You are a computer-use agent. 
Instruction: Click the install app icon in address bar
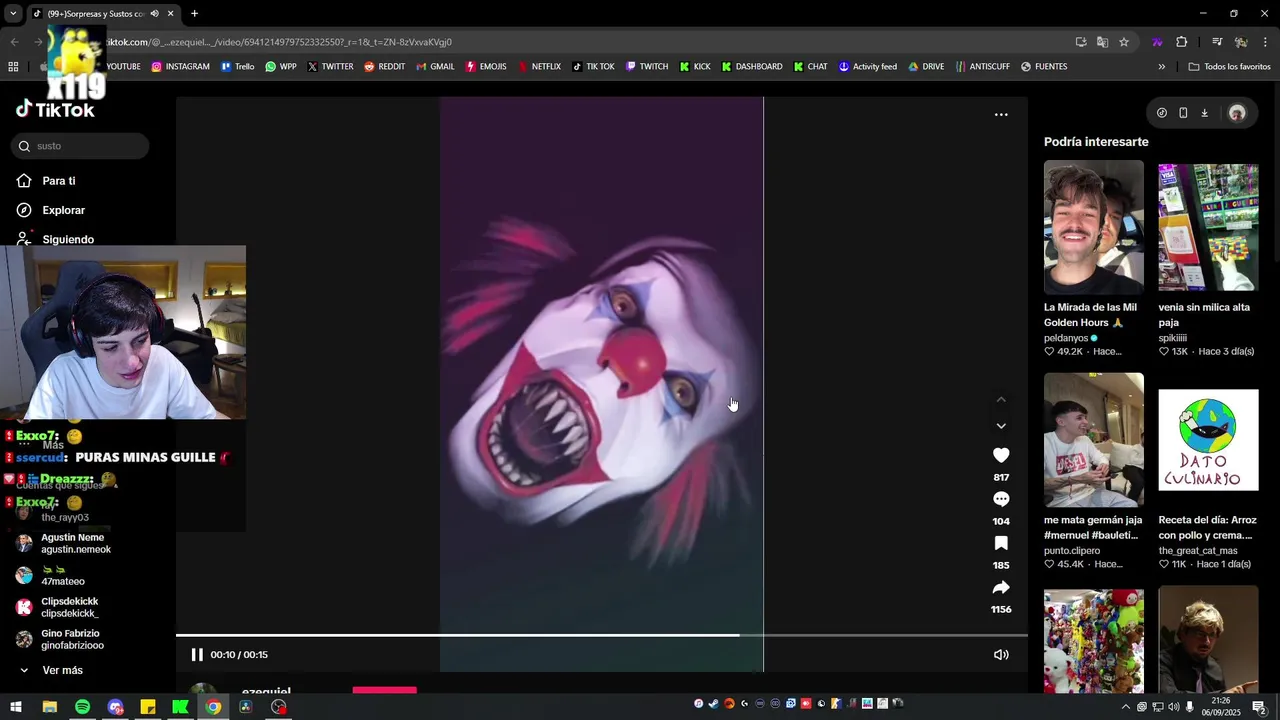tap(1081, 42)
